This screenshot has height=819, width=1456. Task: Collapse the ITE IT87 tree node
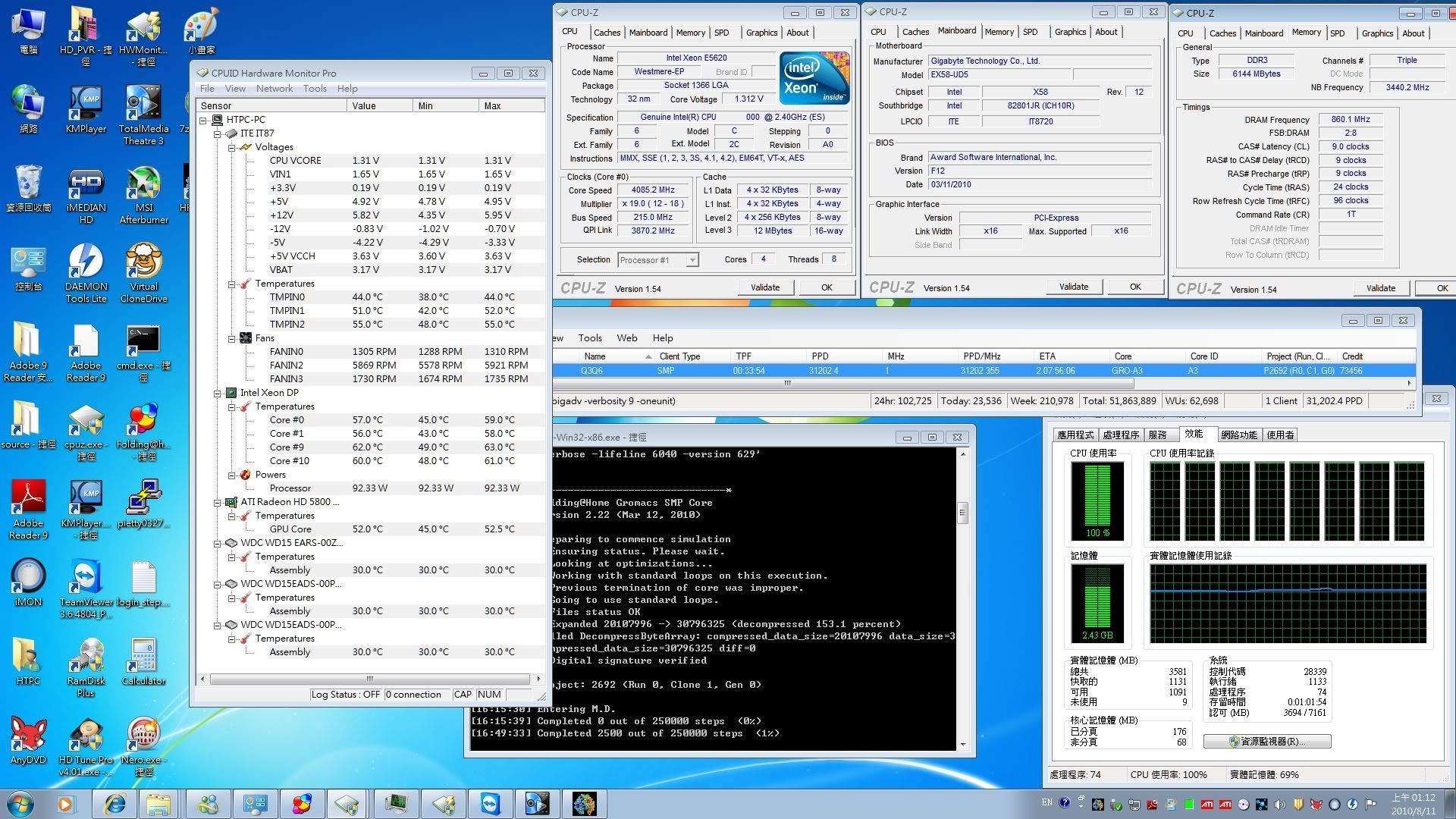[218, 133]
